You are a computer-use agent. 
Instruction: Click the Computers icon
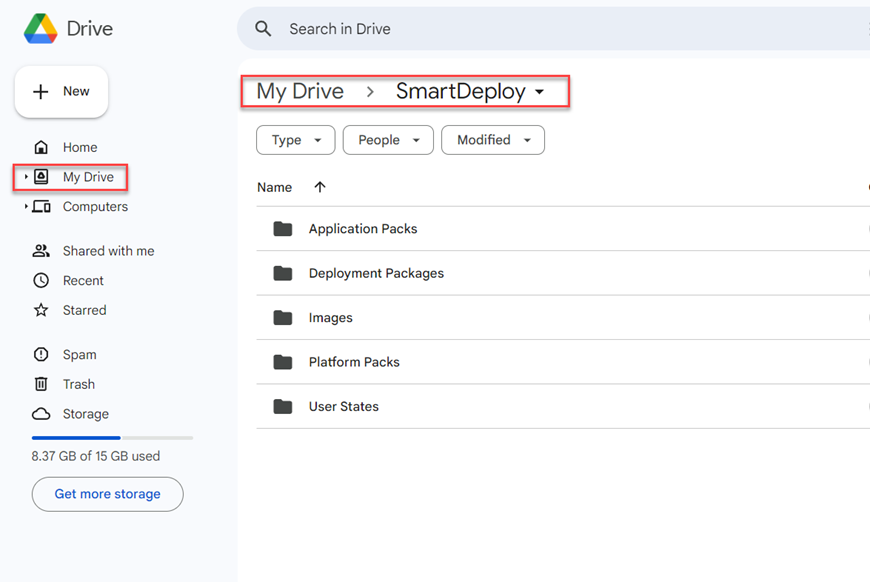click(41, 206)
